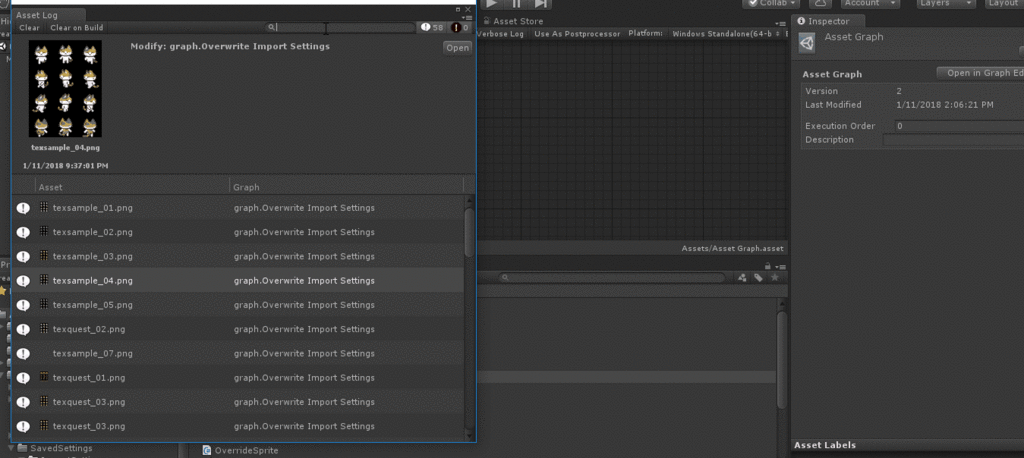Screen dimensions: 1024x458
Task: Toggle the Use As Postprocessor option
Action: [577, 33]
